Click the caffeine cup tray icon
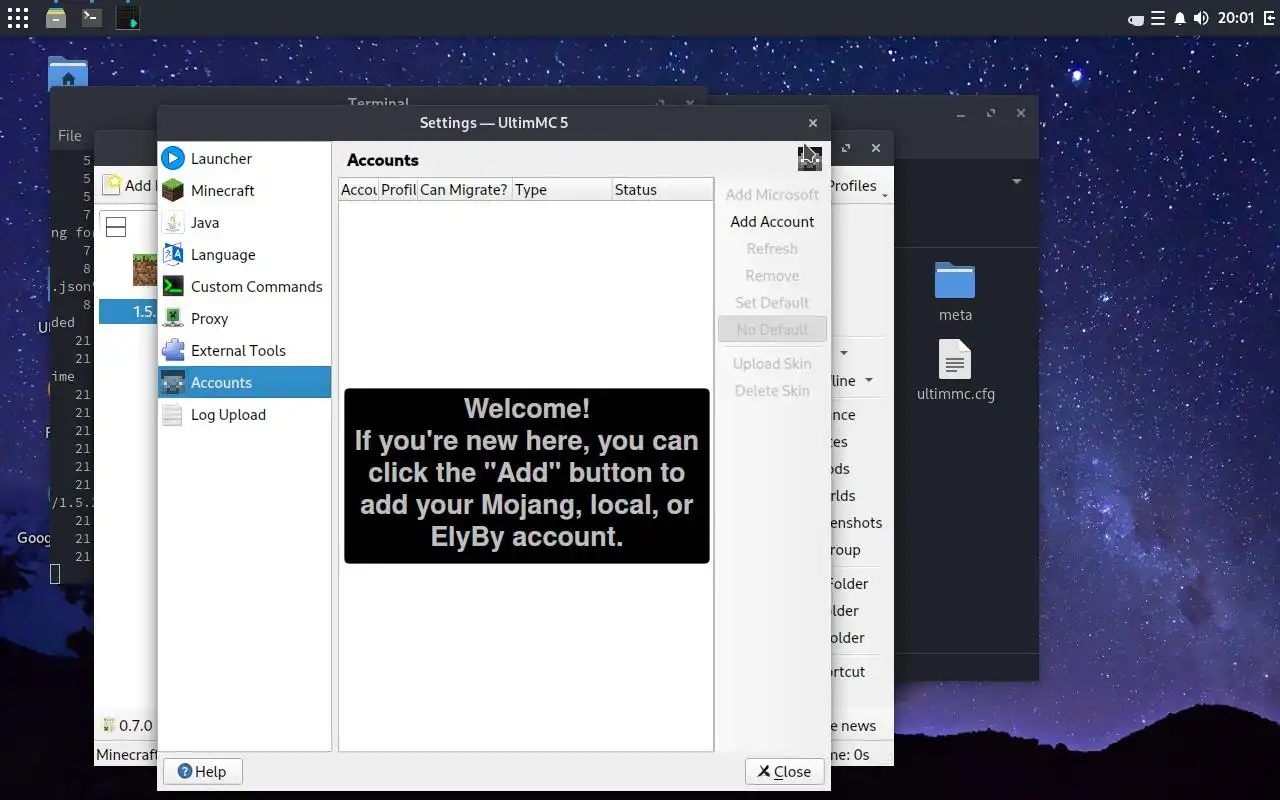Screen dimensions: 1280x800 pos(1135,19)
